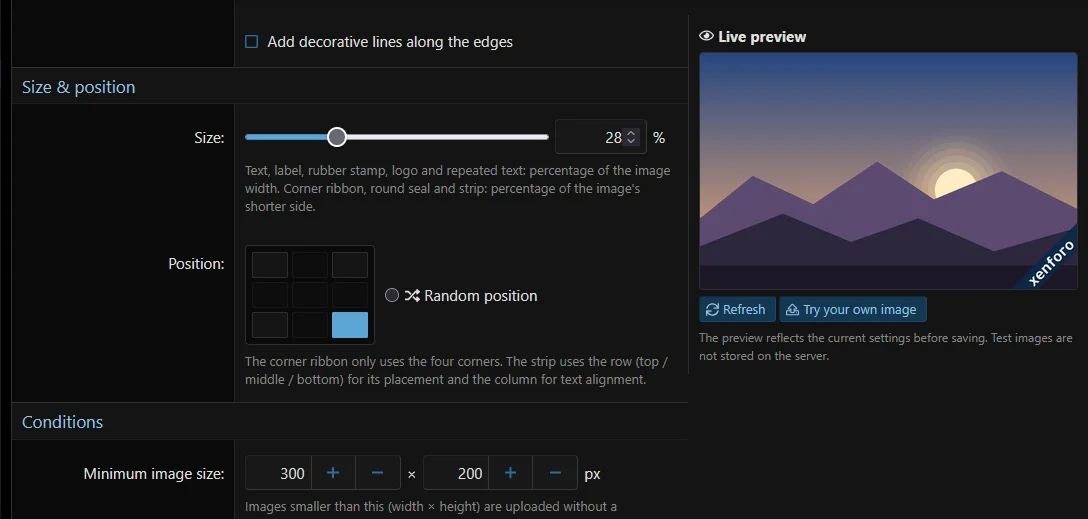Select the Random position radio button
The width and height of the screenshot is (1088, 519).
click(x=392, y=296)
